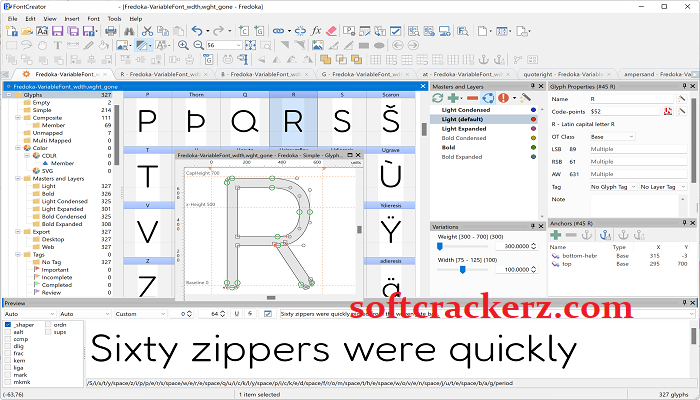Open the File menu
This screenshot has height=400, width=700.
coord(12,19)
